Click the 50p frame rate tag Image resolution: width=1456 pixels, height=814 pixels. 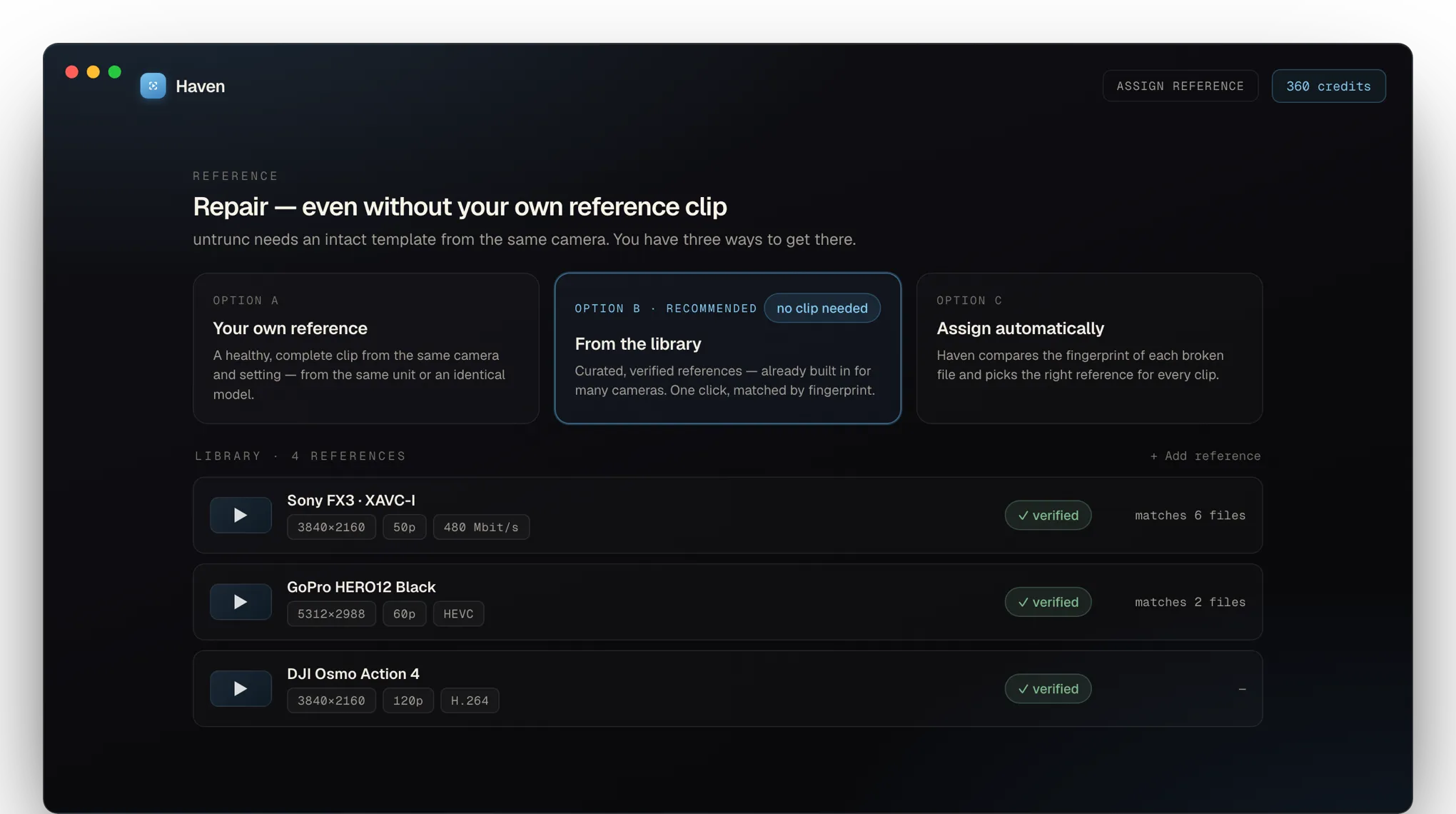[404, 527]
